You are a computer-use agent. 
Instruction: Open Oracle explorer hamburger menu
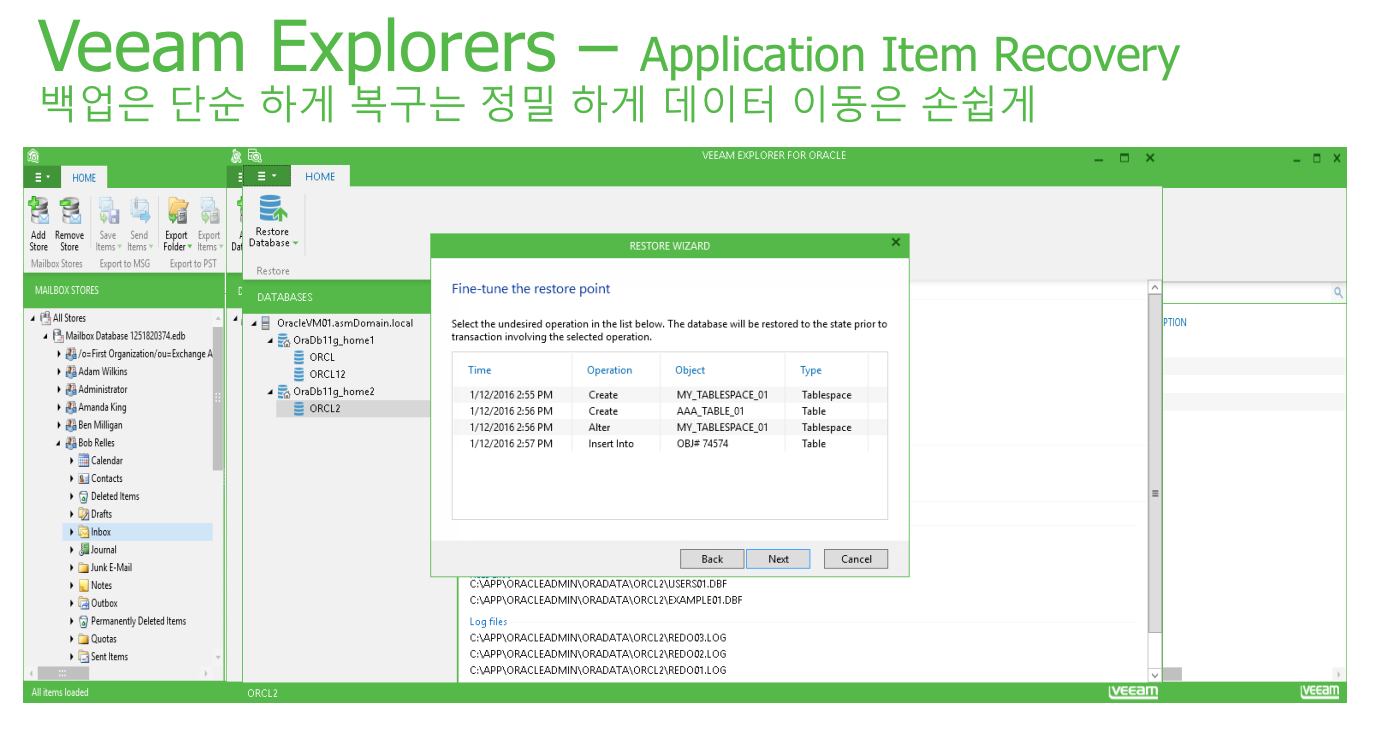point(267,176)
